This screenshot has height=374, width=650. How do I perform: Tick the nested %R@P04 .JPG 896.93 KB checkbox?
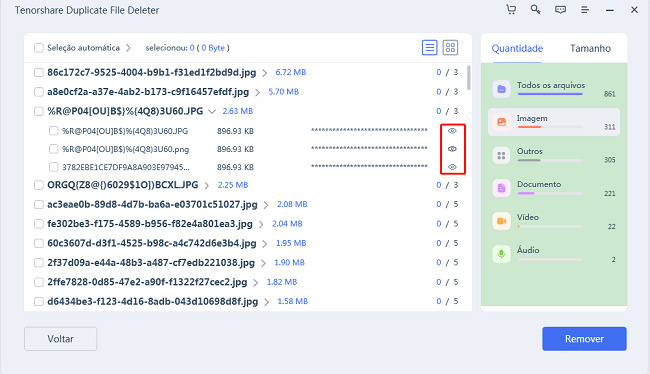click(53, 131)
